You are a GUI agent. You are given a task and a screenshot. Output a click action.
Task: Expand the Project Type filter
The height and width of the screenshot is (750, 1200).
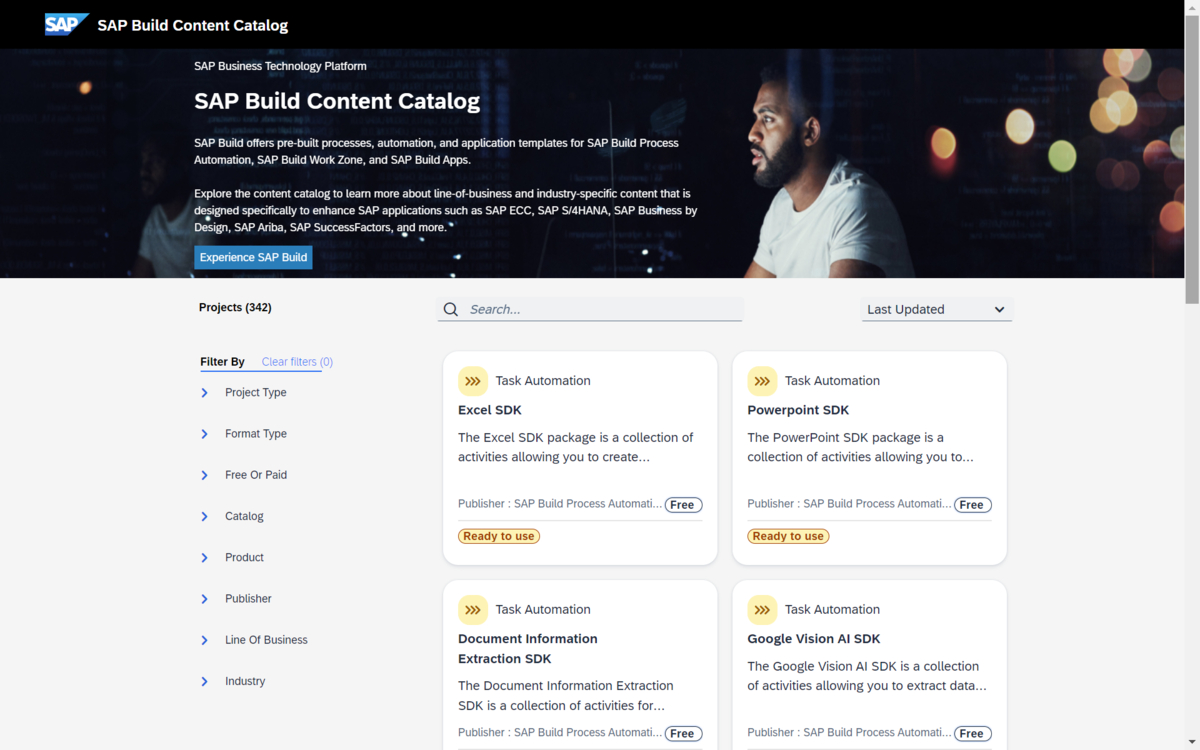click(205, 393)
